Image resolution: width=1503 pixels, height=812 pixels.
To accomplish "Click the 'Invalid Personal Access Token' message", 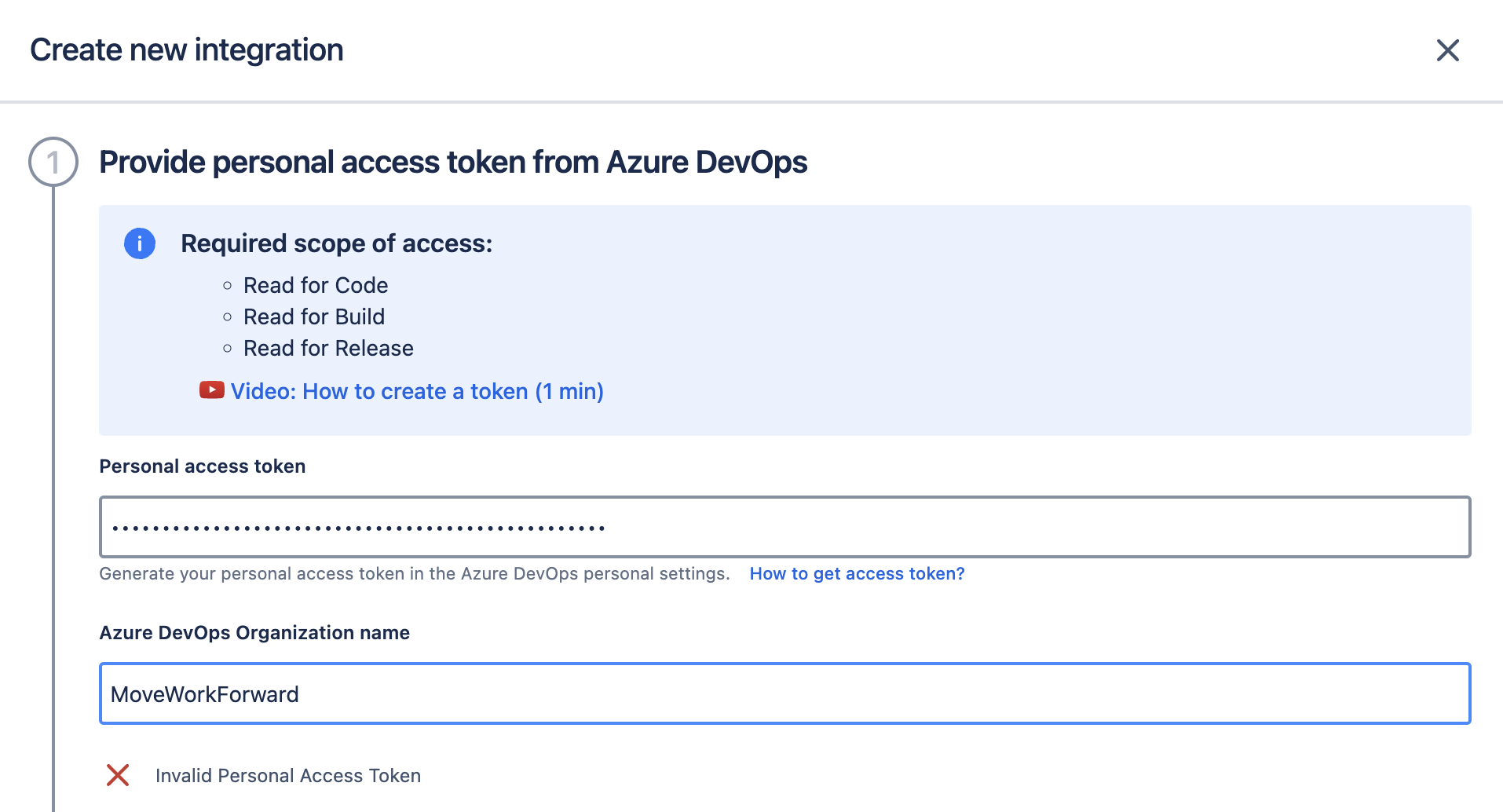I will 287,776.
